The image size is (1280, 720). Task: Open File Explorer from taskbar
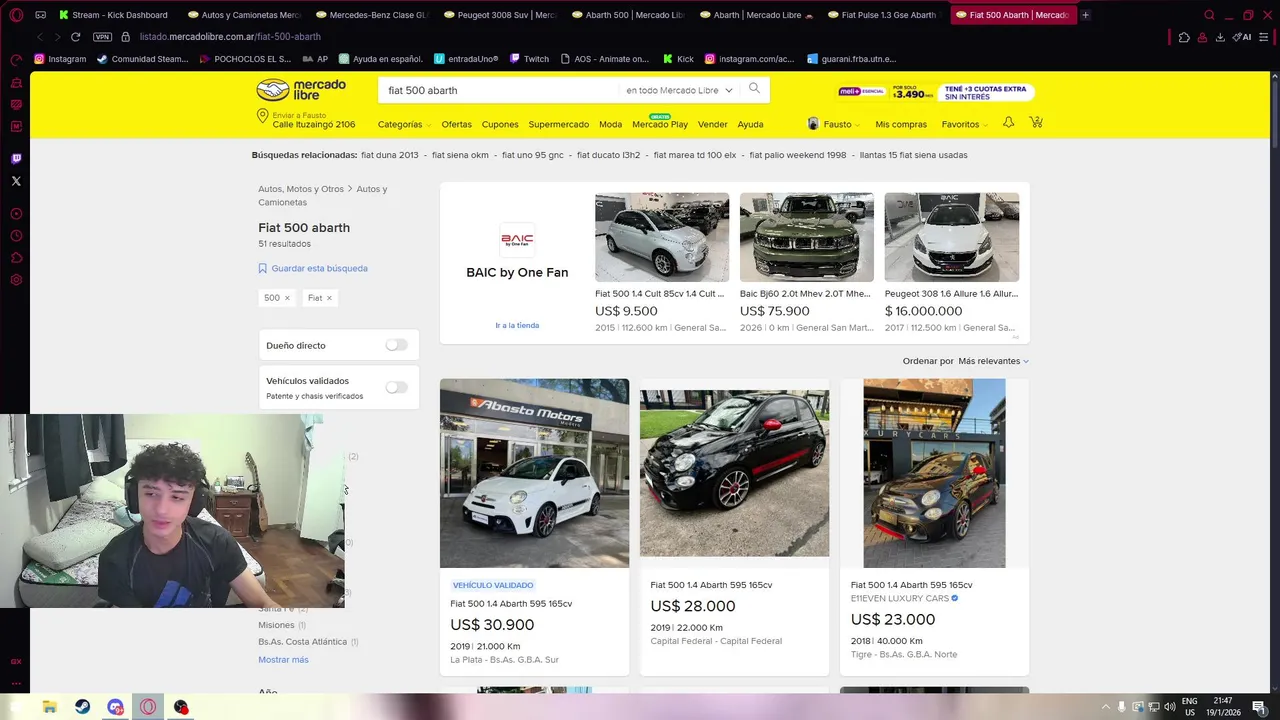[49, 707]
